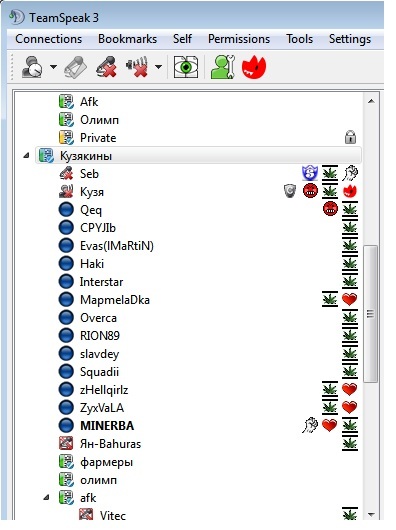Select user Overca
Viewport: 396px width, 530px height.
98,317
